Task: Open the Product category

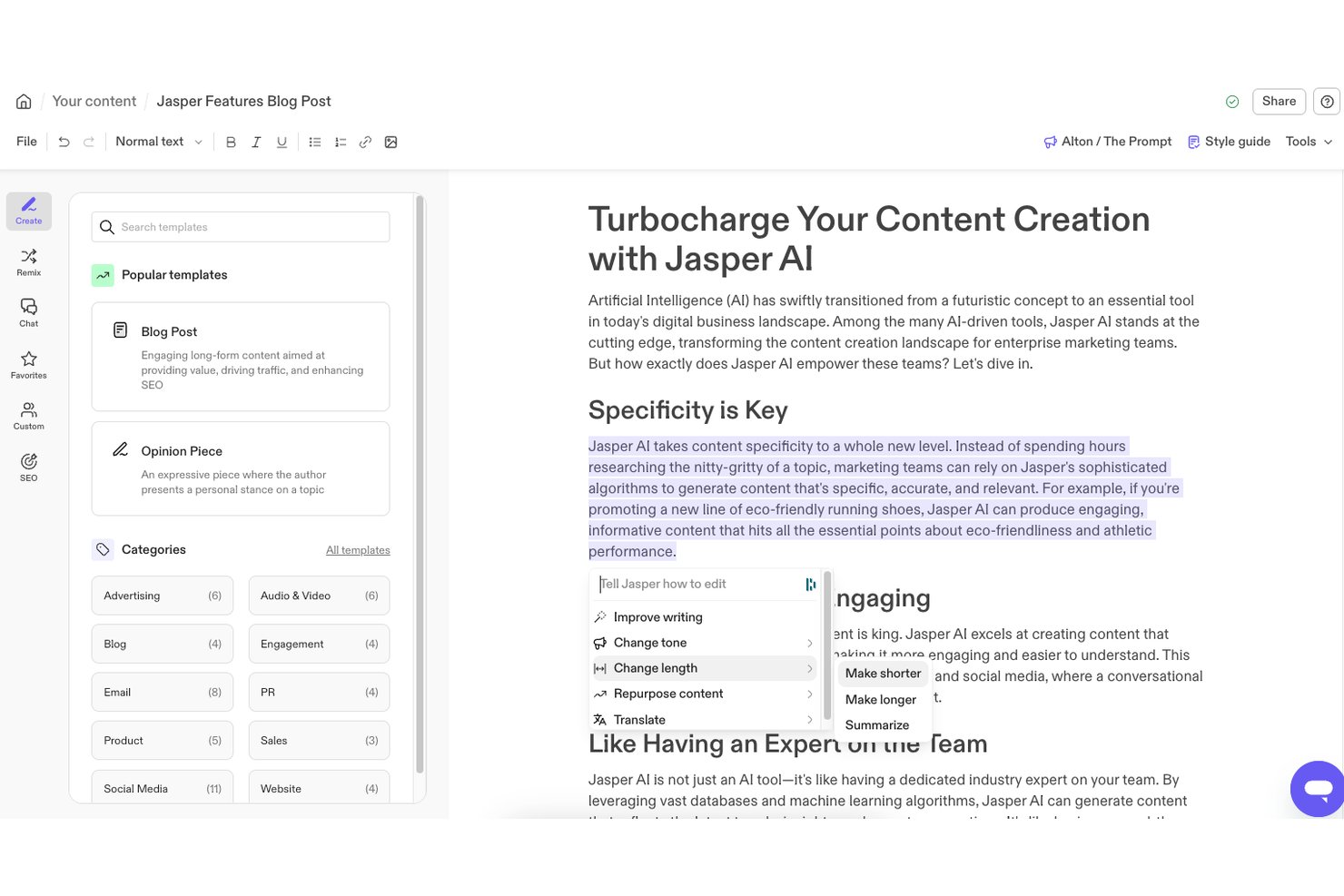Action: tap(163, 740)
